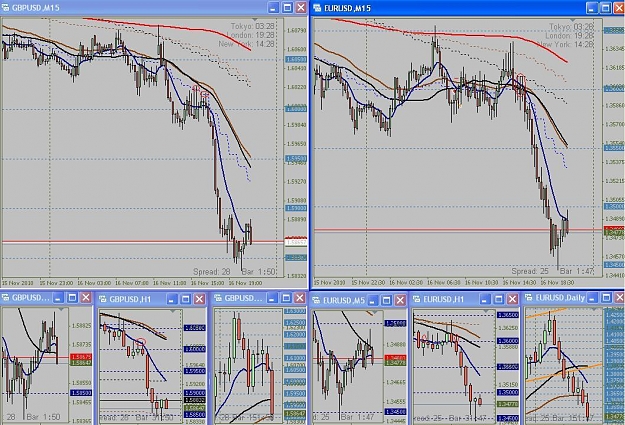Click the chart icon of the GBPUSD window right of GBPUSD,H1

tap(218, 298)
